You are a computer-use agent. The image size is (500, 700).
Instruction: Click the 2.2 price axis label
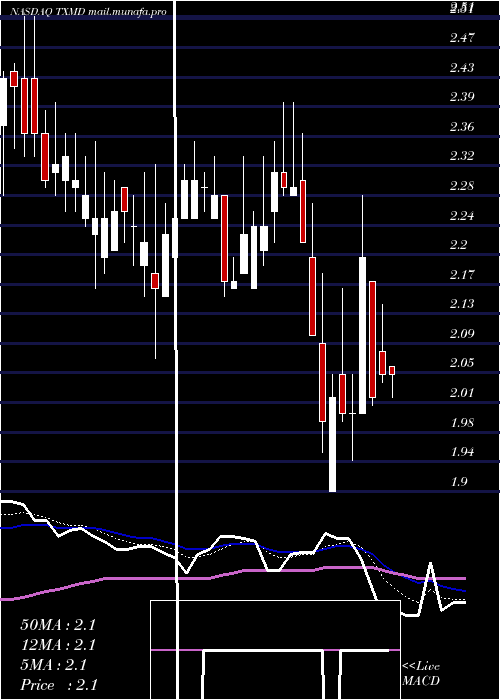coord(458,245)
